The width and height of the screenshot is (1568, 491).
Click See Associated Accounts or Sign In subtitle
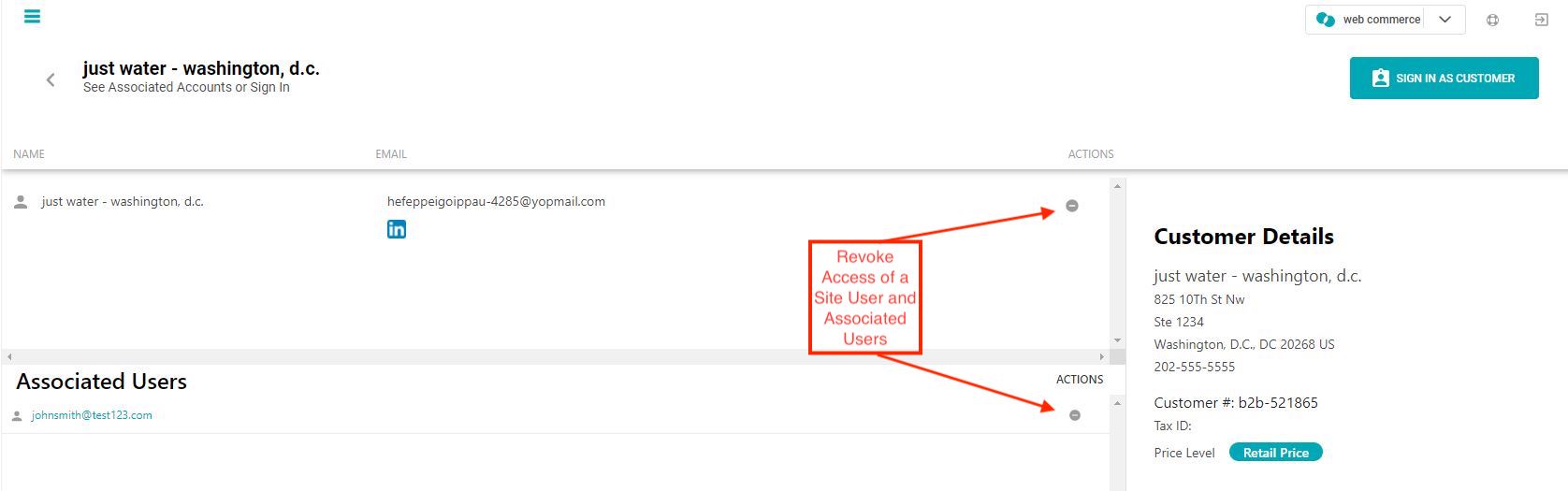[186, 87]
